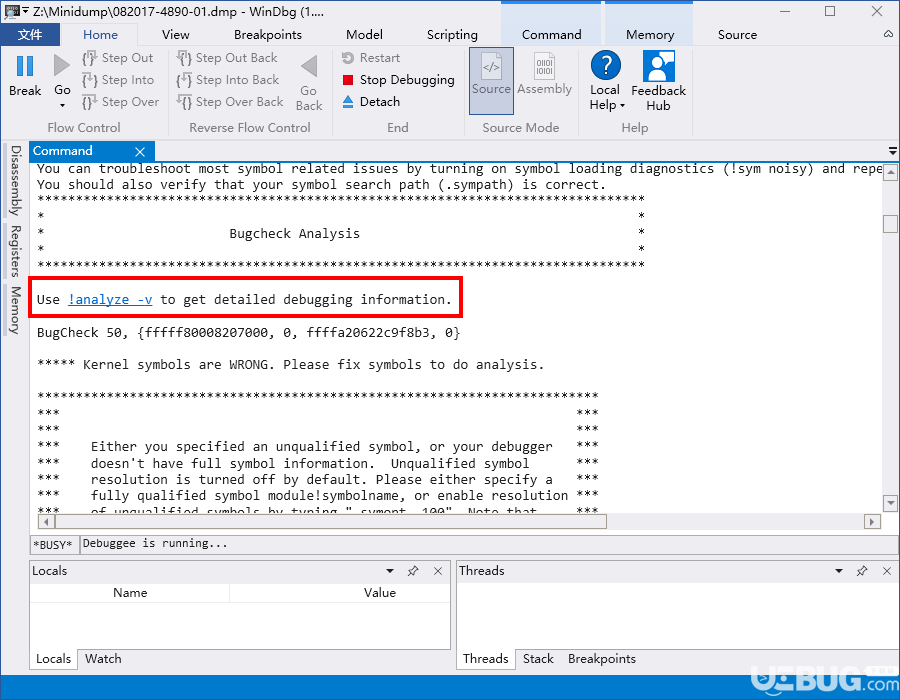This screenshot has height=700, width=900.
Task: Collapse the ribbon with chevron
Action: tap(888, 34)
